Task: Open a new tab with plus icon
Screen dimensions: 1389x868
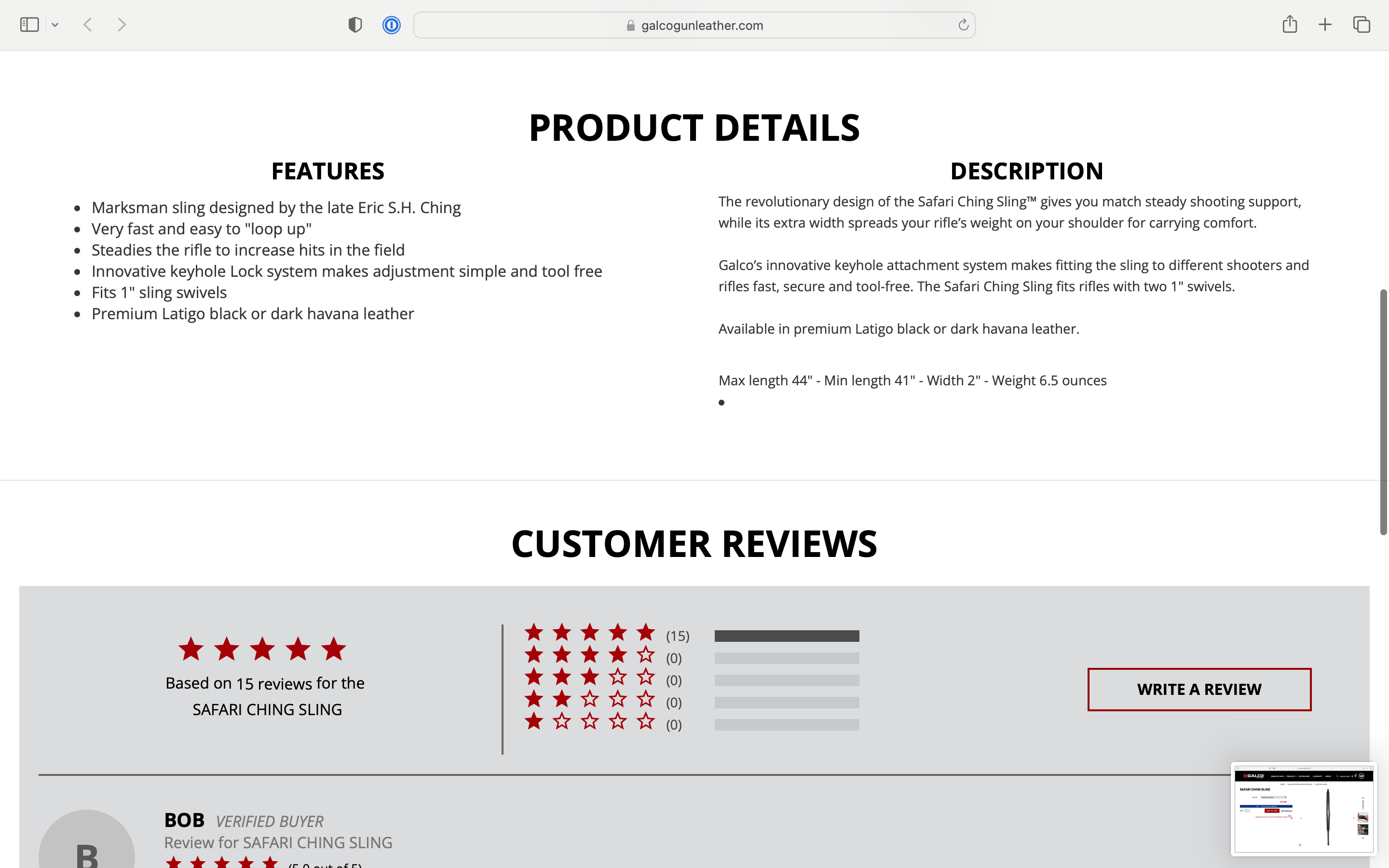Action: (1325, 25)
